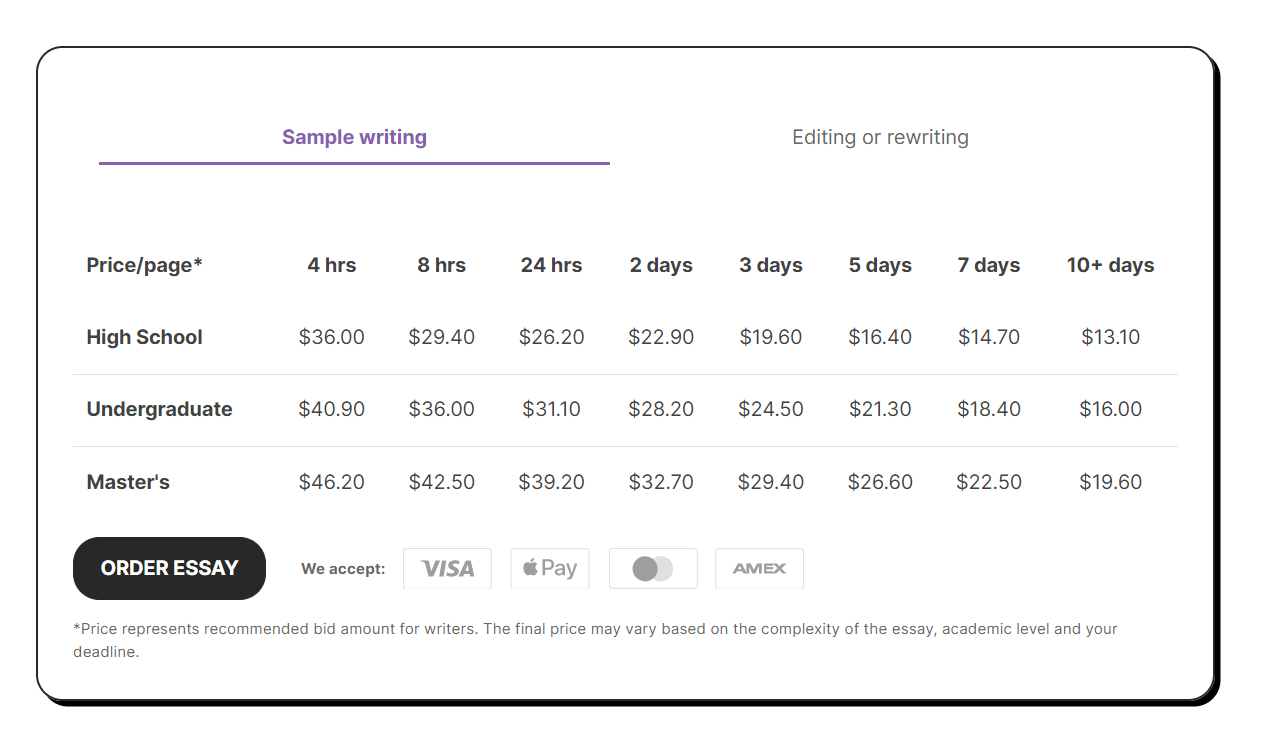Image resolution: width=1270 pixels, height=752 pixels.
Task: Click the AMEX payment icon
Action: tap(759, 568)
